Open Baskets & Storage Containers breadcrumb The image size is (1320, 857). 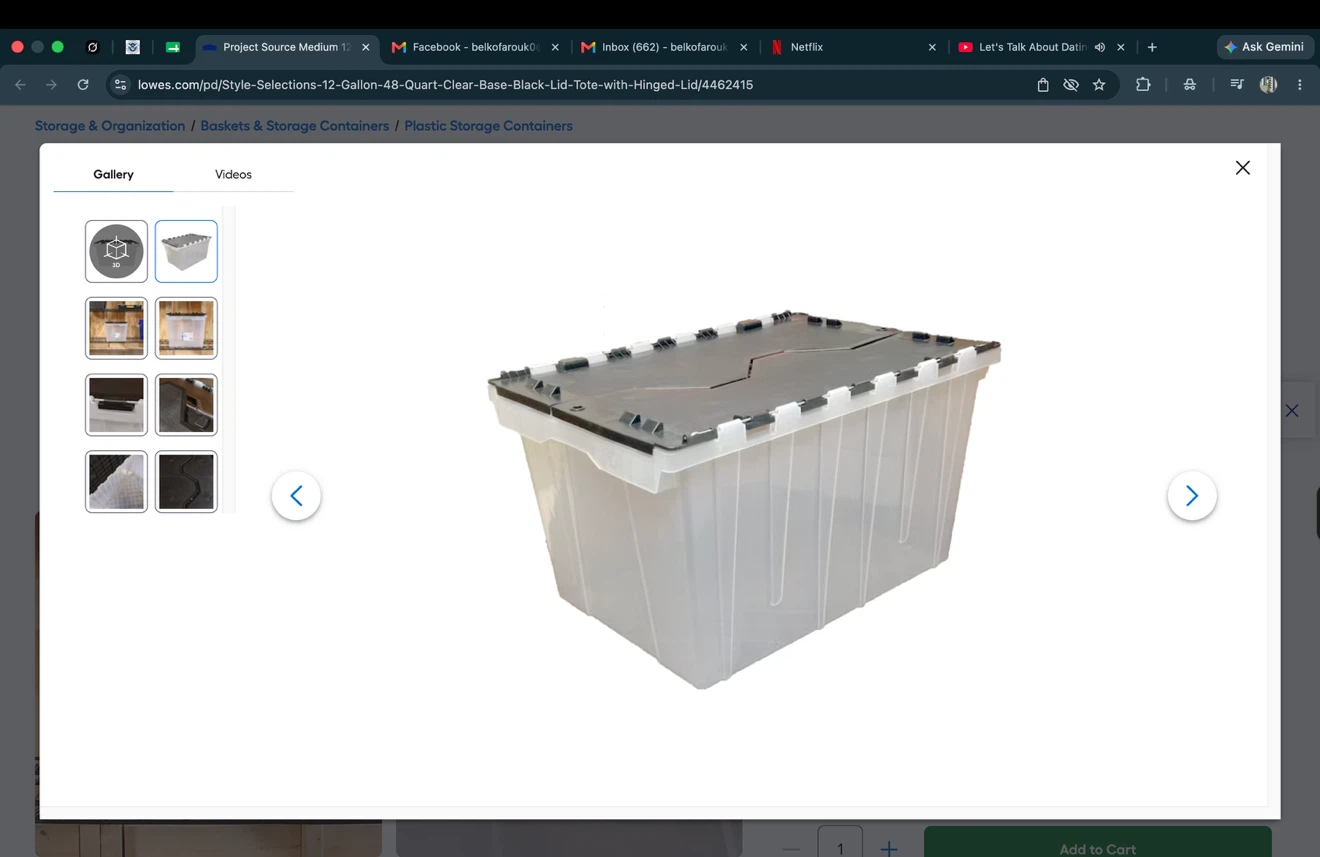point(294,126)
